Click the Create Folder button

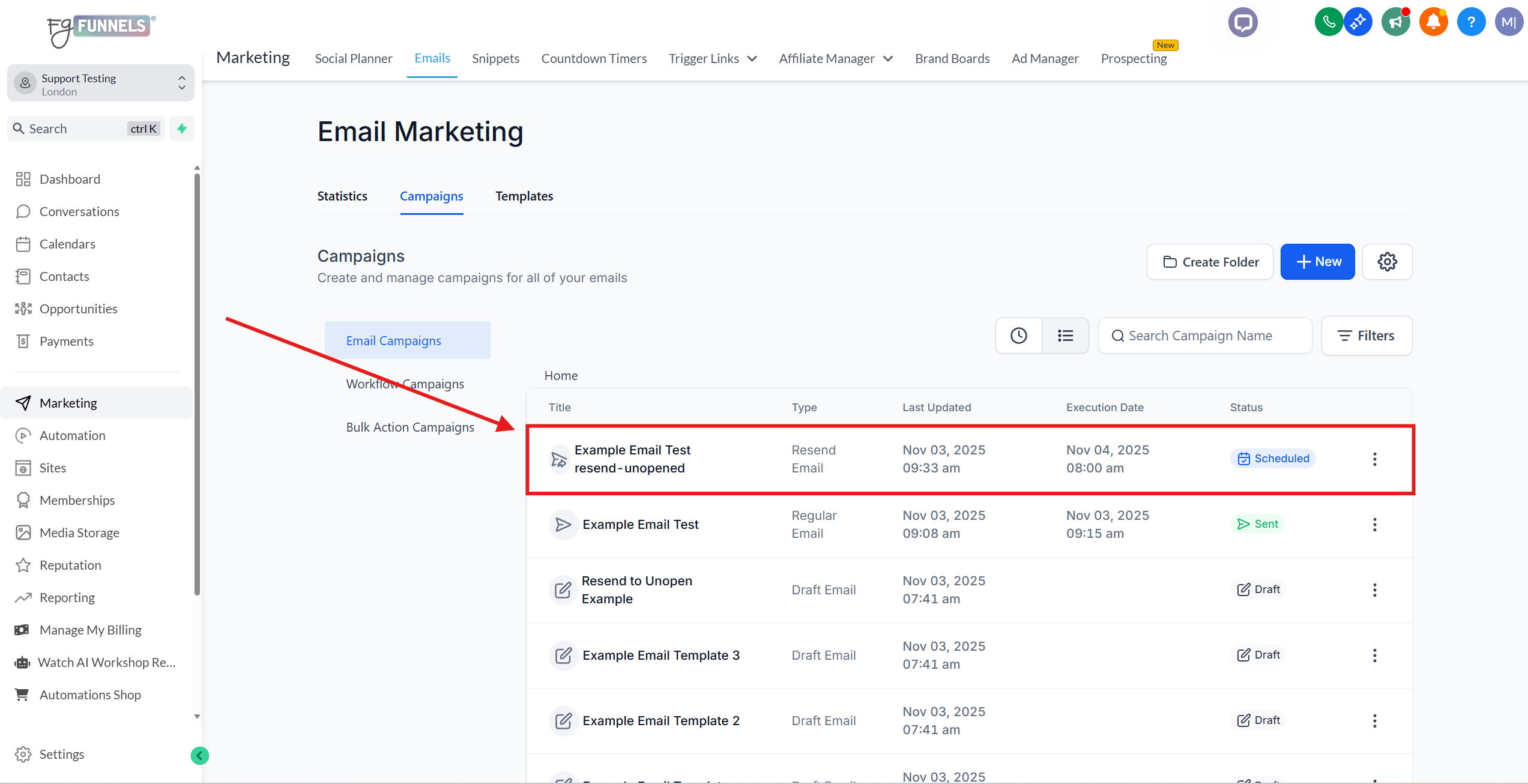(1210, 262)
